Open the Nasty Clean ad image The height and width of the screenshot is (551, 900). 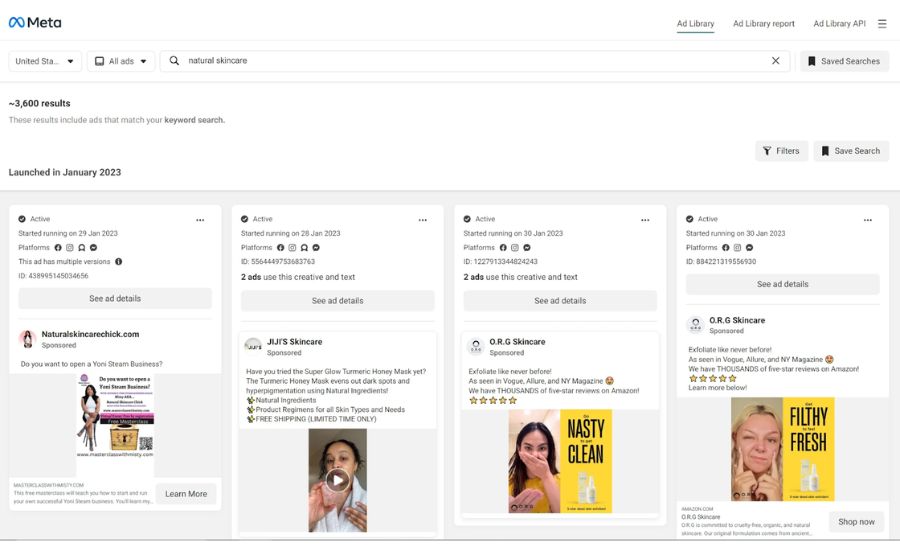[560, 461]
